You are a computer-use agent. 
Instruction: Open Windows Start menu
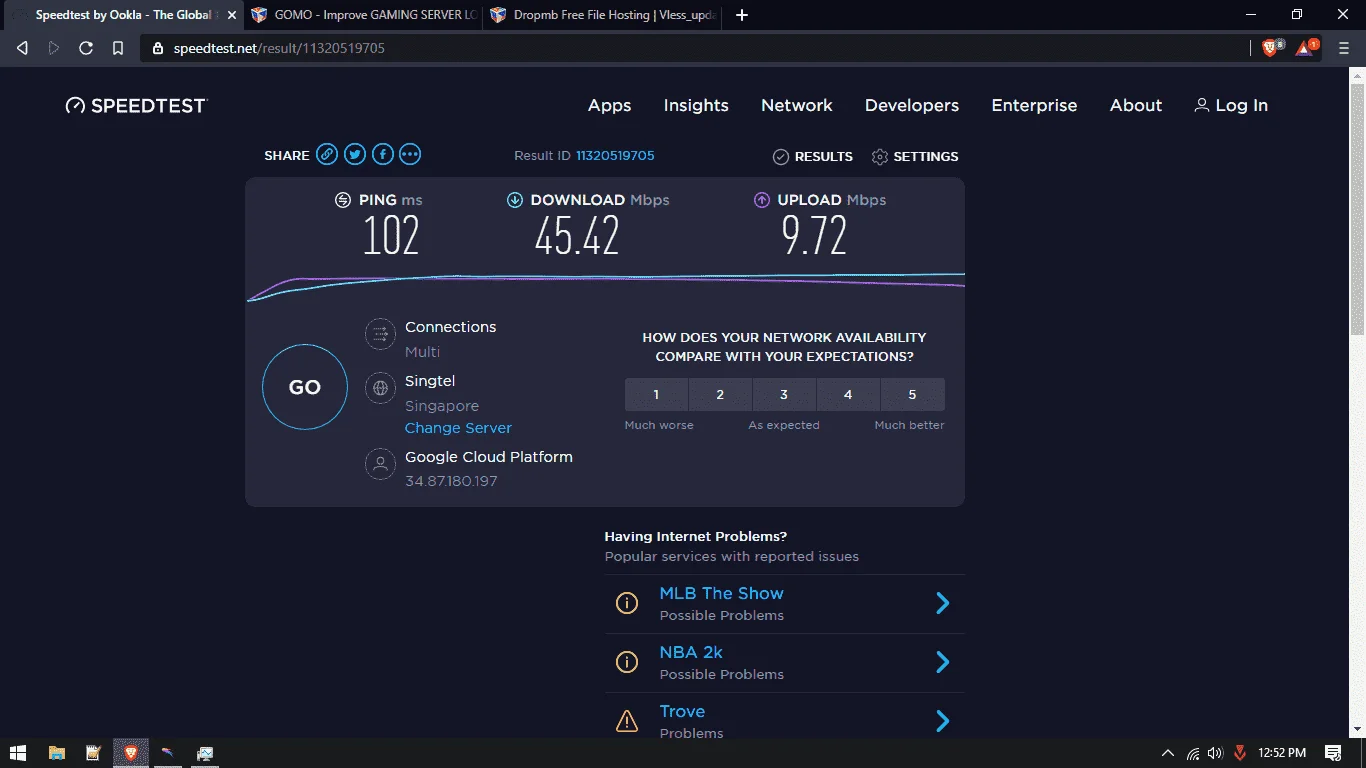[x=18, y=753]
